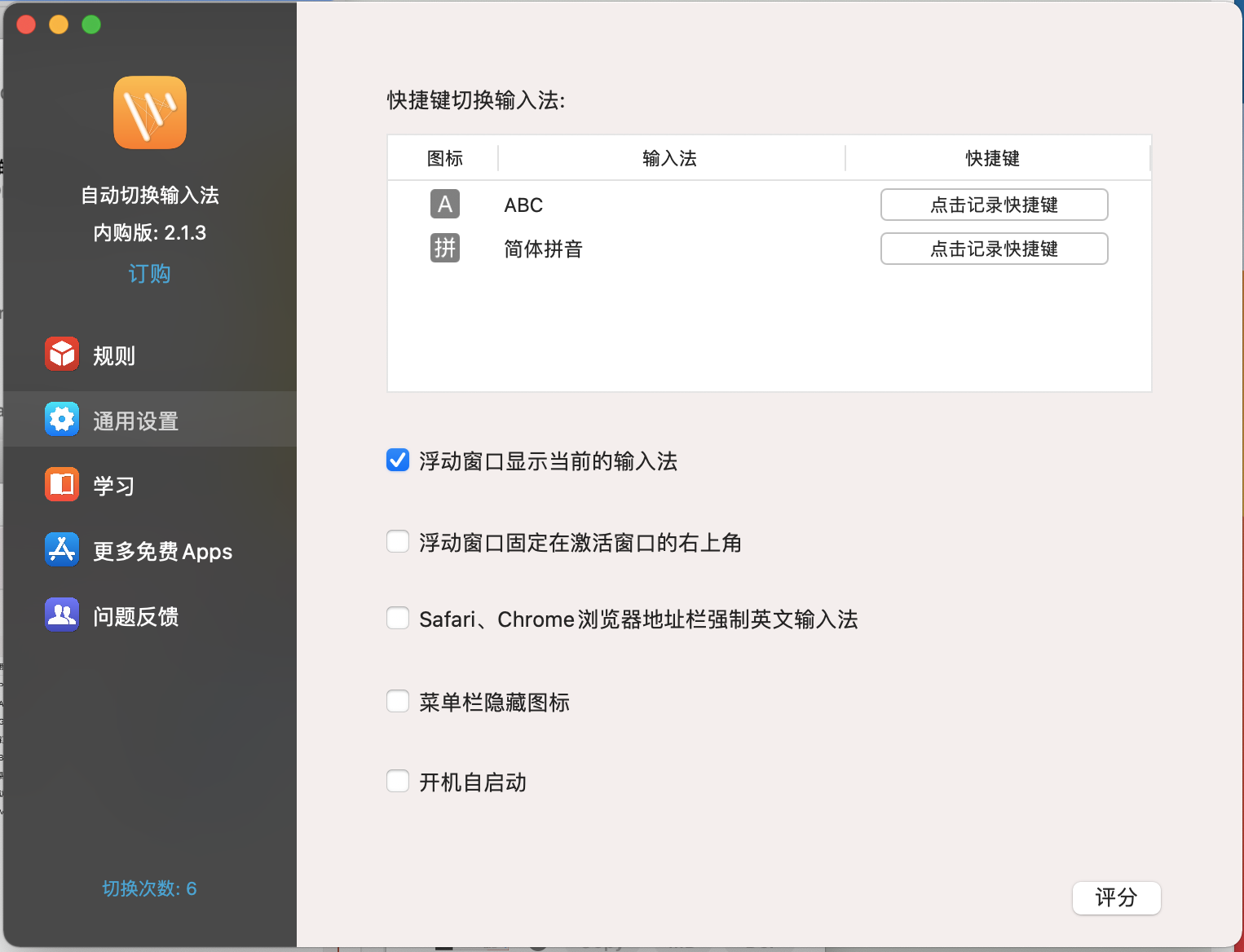The height and width of the screenshot is (952, 1244).
Task: Click the 图标 column header
Action: [x=444, y=158]
